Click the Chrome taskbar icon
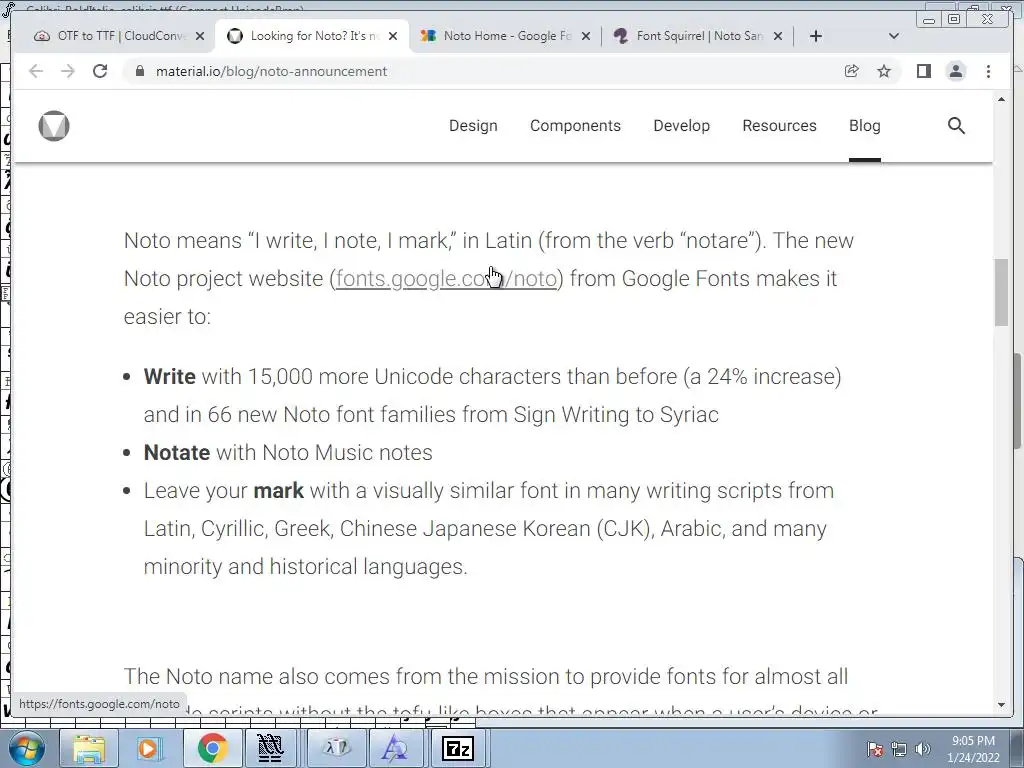This screenshot has width=1024, height=768. (212, 748)
